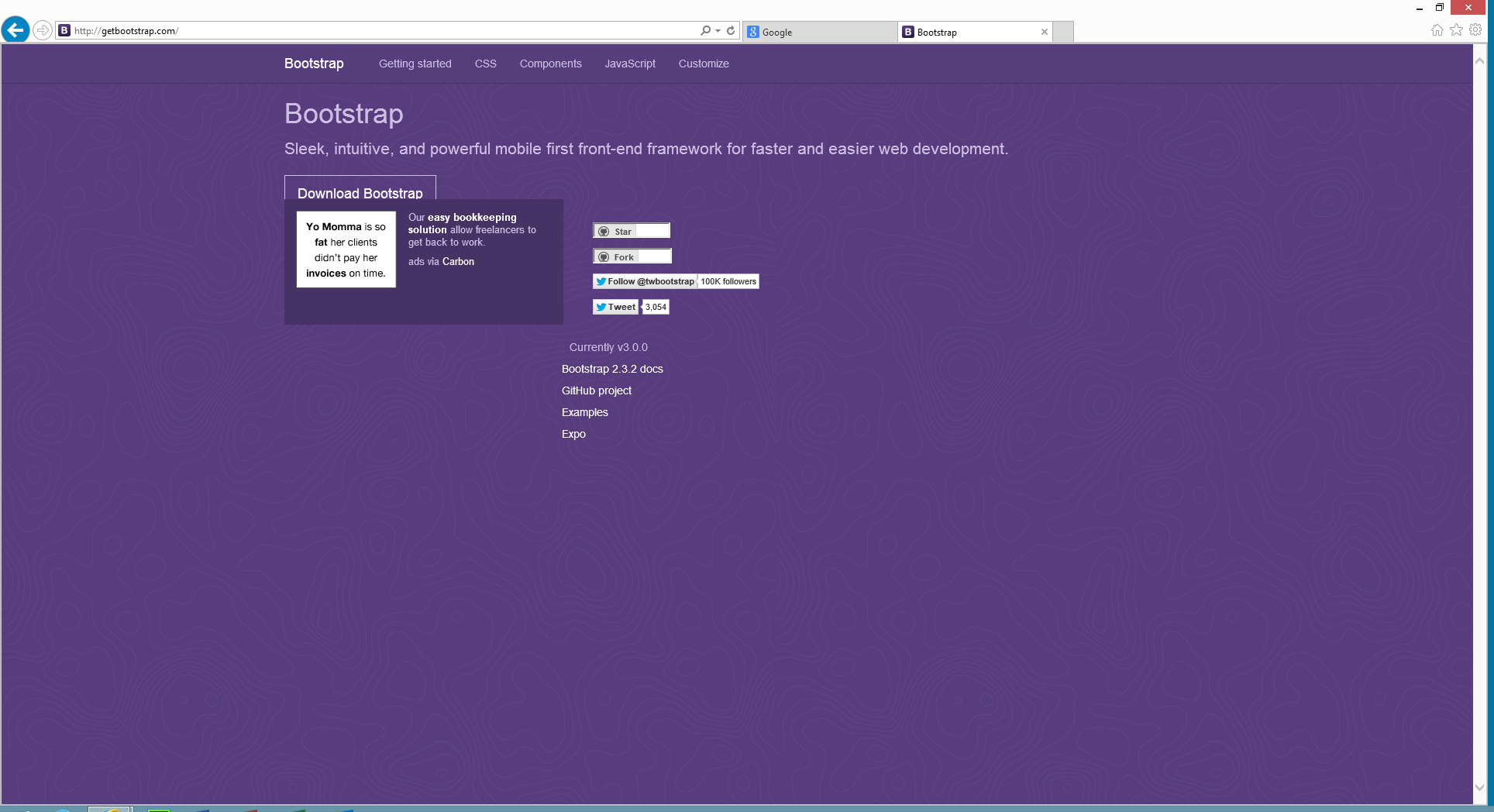Viewport: 1494px width, 812px height.
Task: Click the GitHub Fork button
Action: [615, 256]
